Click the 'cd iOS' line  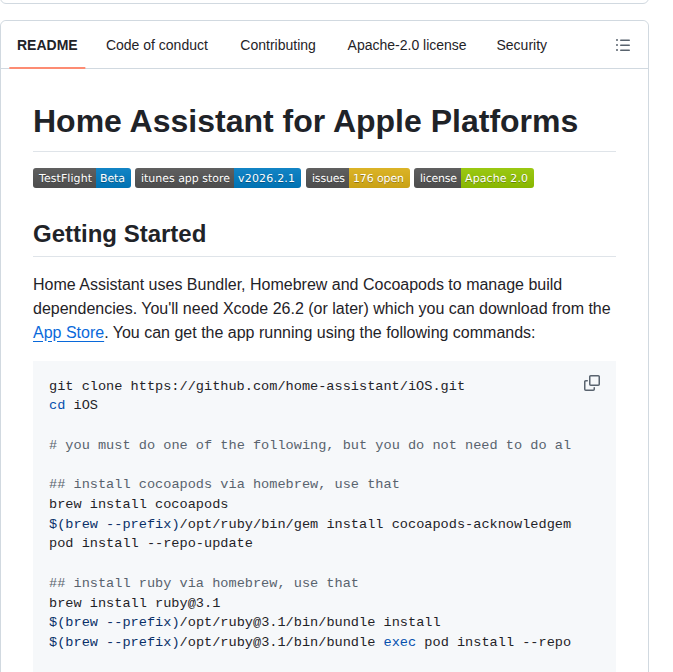(x=73, y=405)
